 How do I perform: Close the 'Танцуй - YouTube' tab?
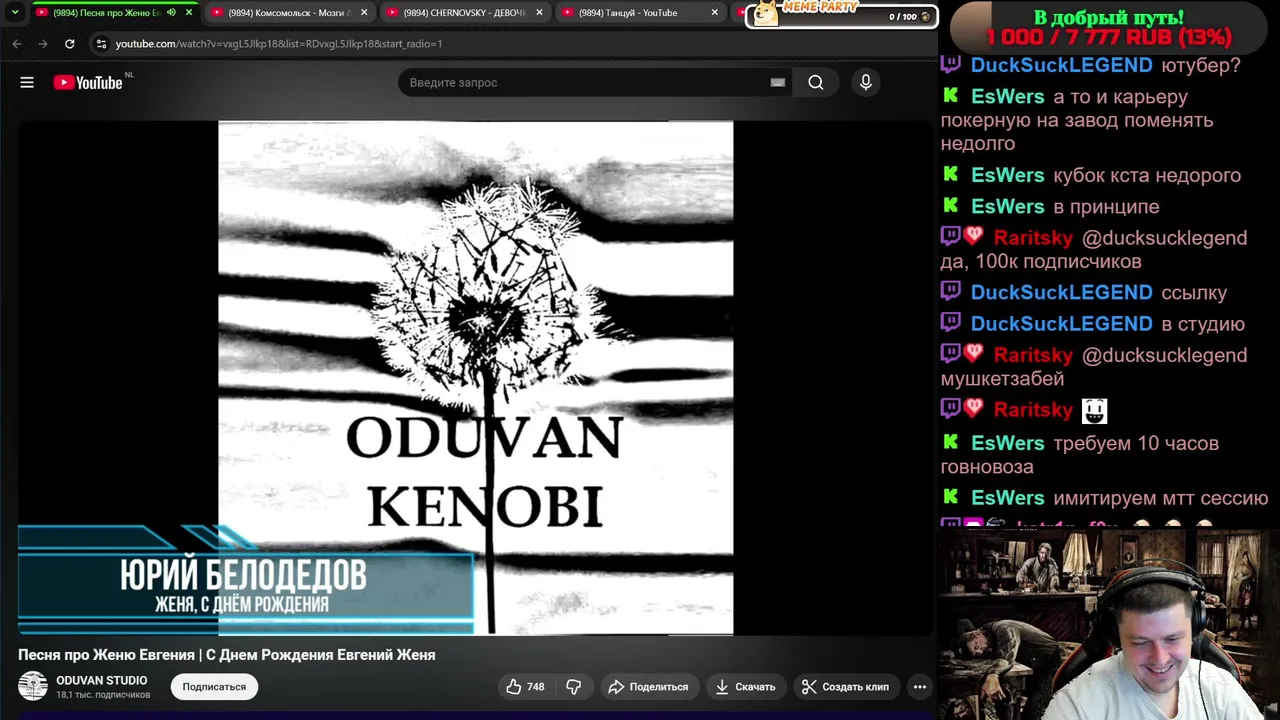[714, 13]
